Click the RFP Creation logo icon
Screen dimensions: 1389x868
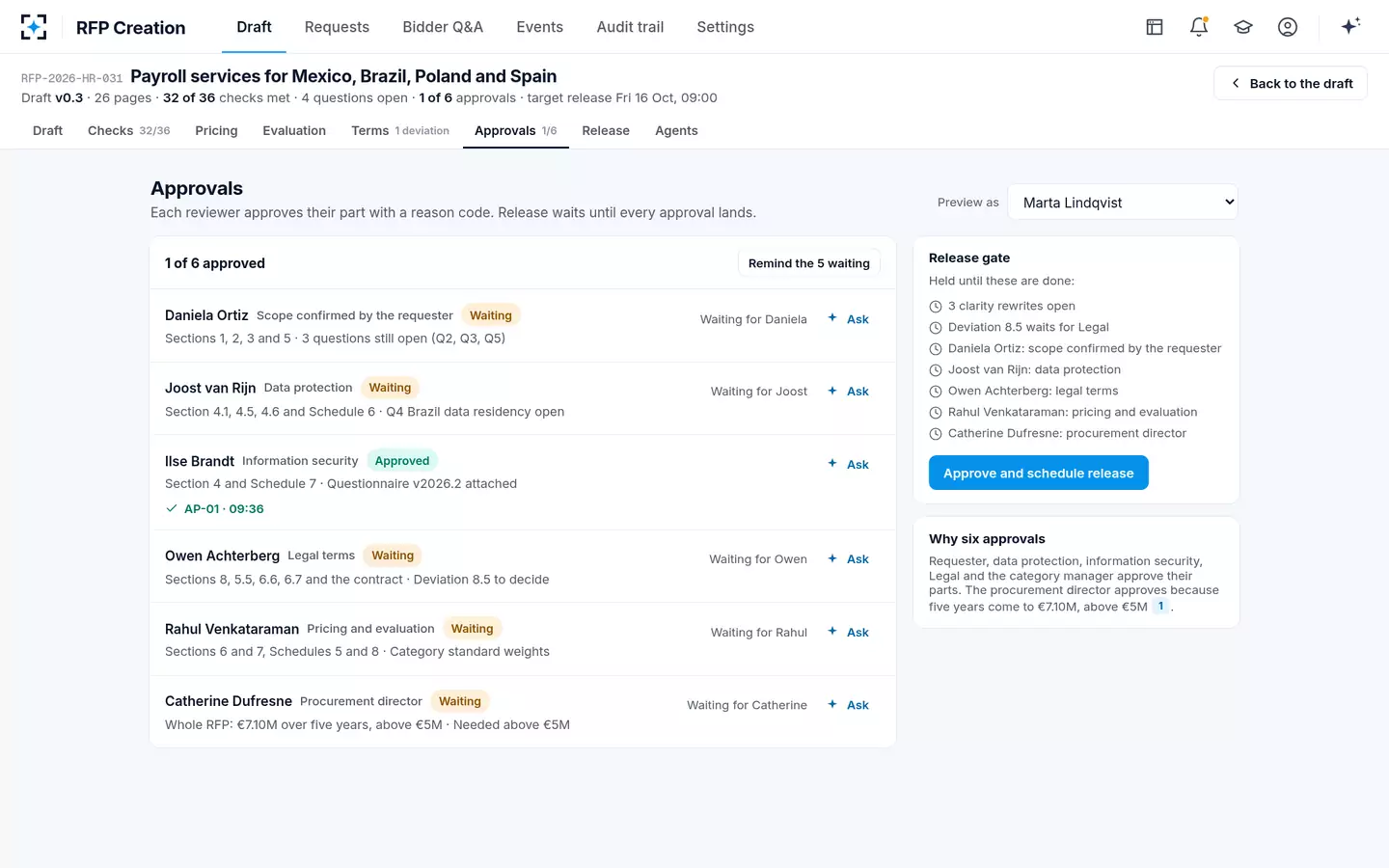coord(34,27)
